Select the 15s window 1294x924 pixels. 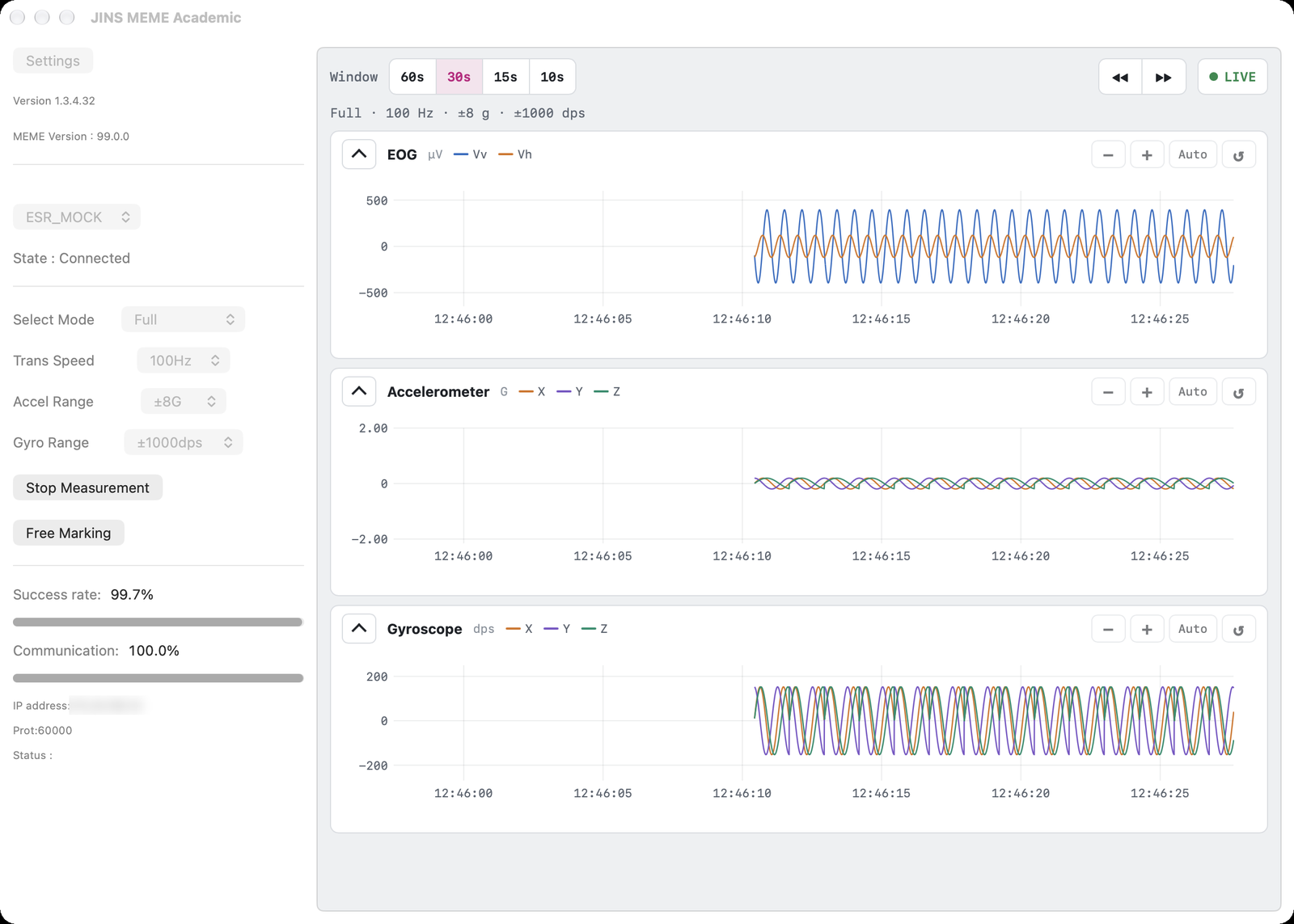point(505,77)
